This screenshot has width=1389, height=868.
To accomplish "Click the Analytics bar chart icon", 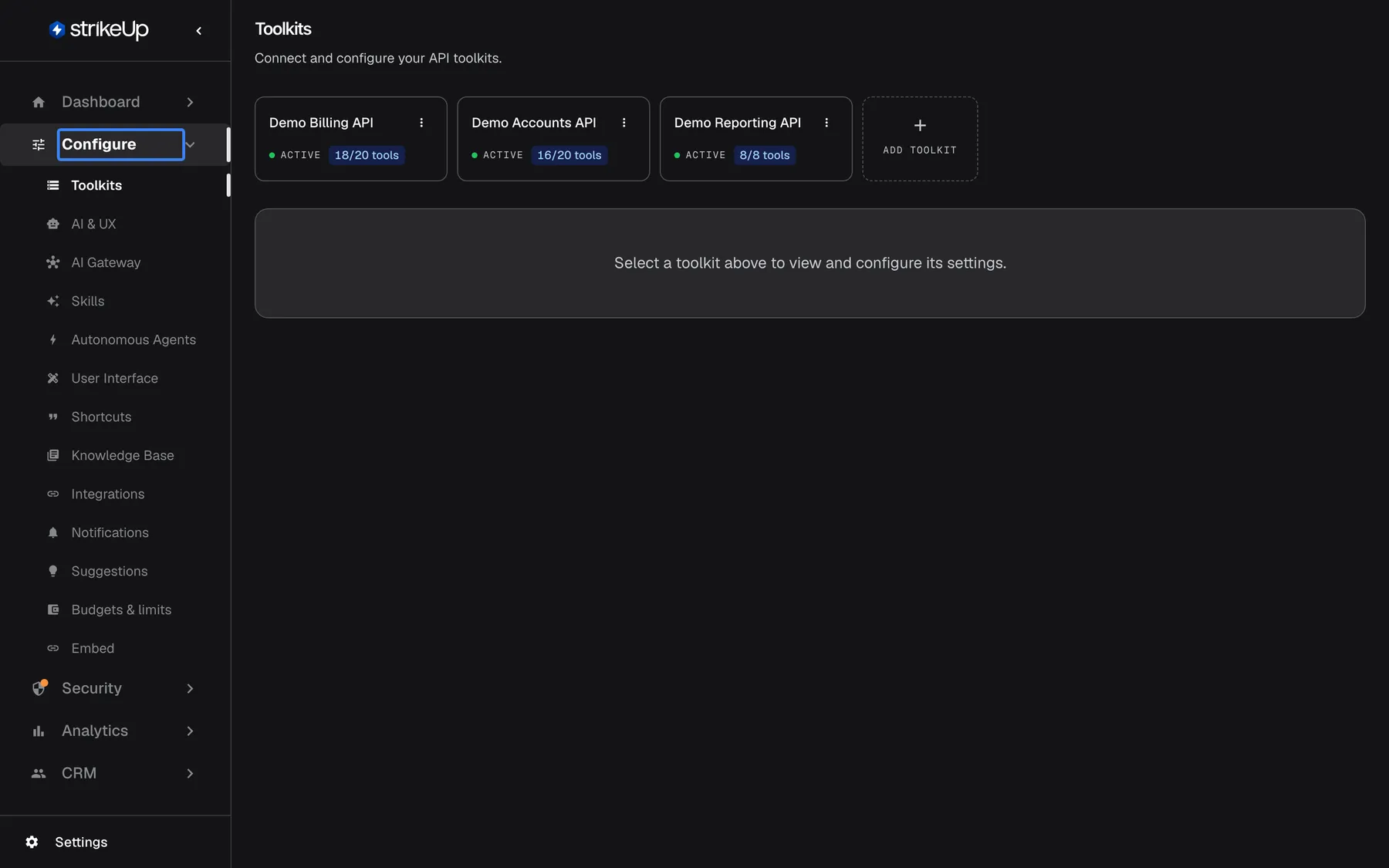I will tap(39, 731).
